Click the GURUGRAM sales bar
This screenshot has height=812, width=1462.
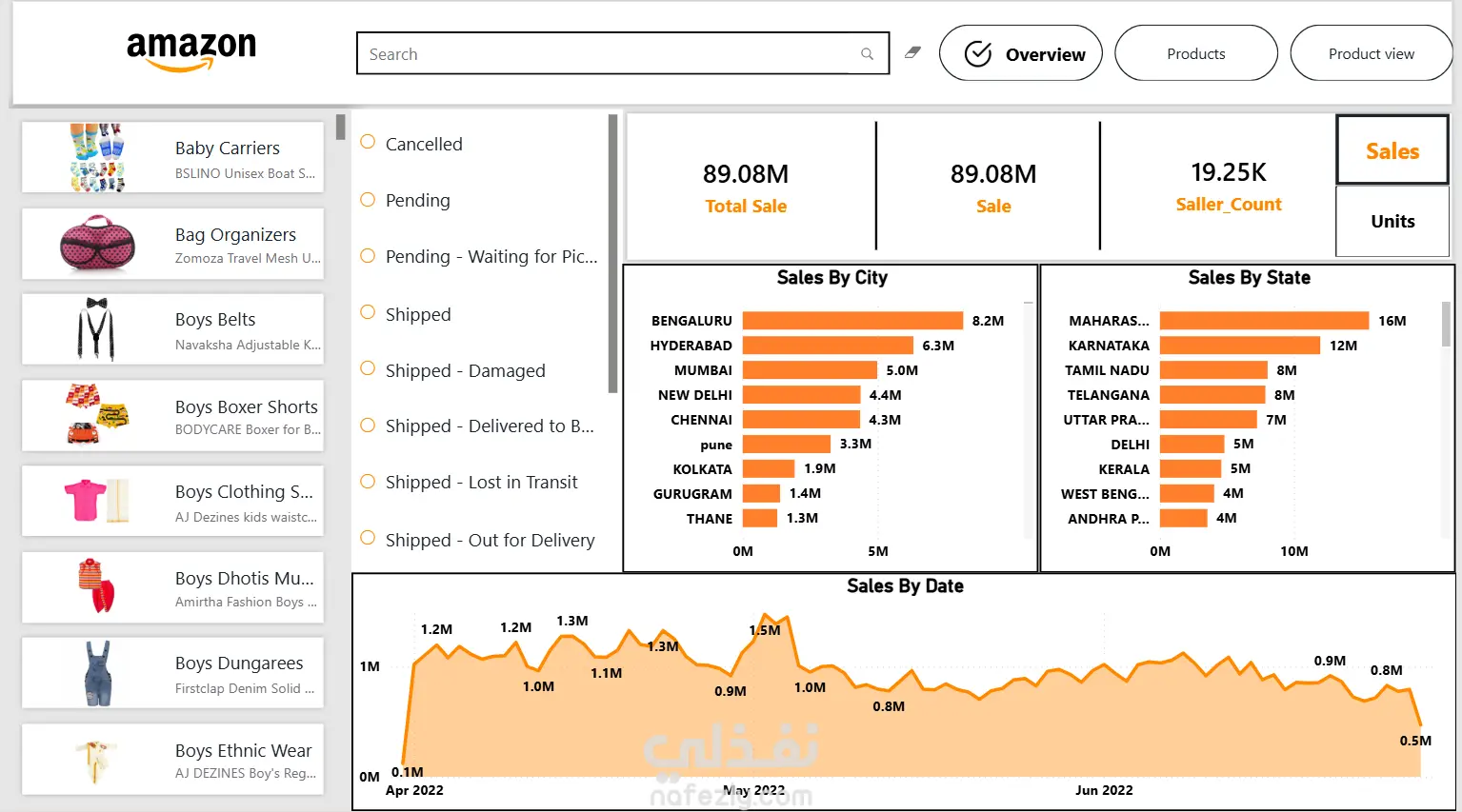click(761, 493)
